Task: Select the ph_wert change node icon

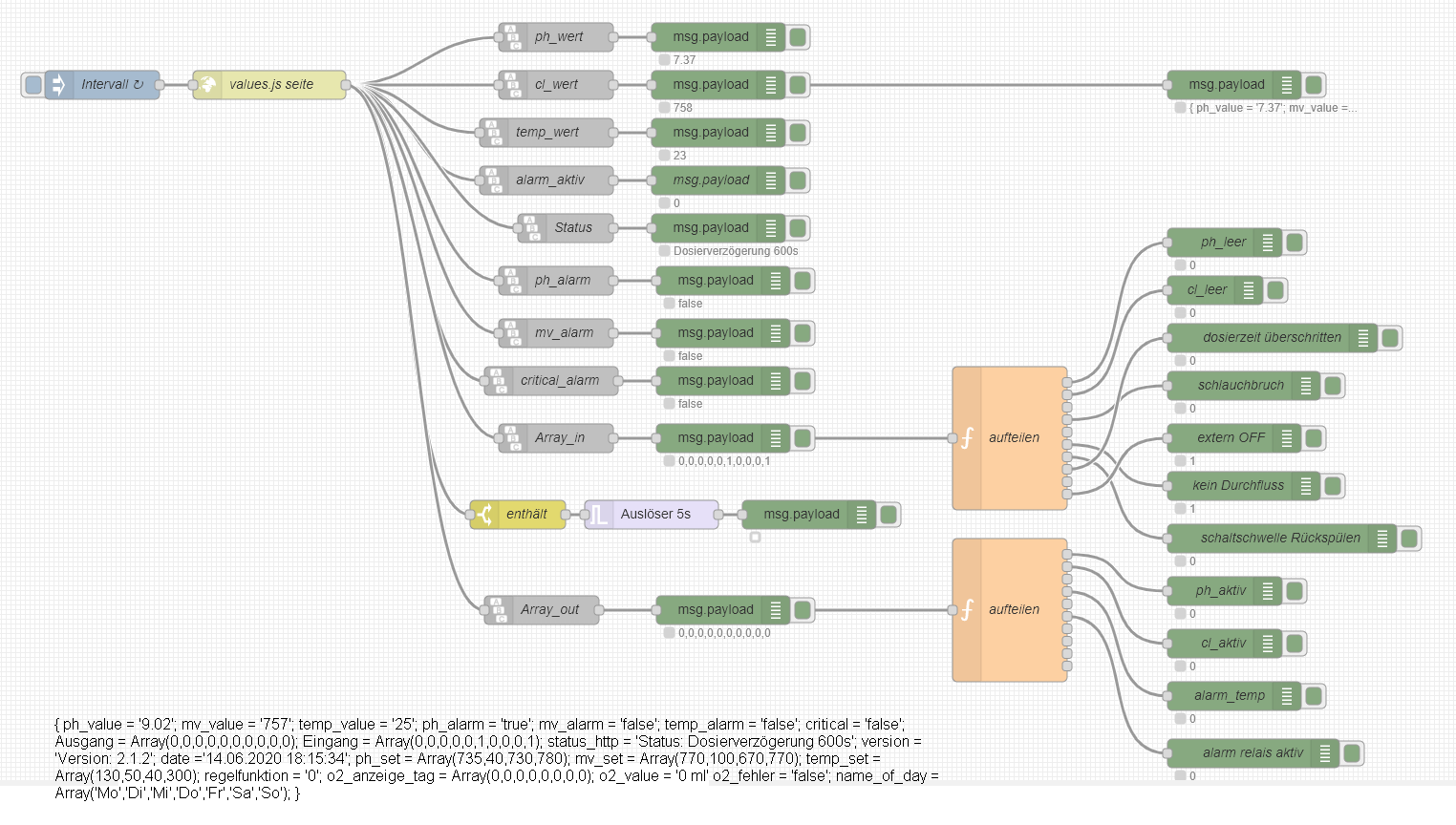Action: click(512, 37)
